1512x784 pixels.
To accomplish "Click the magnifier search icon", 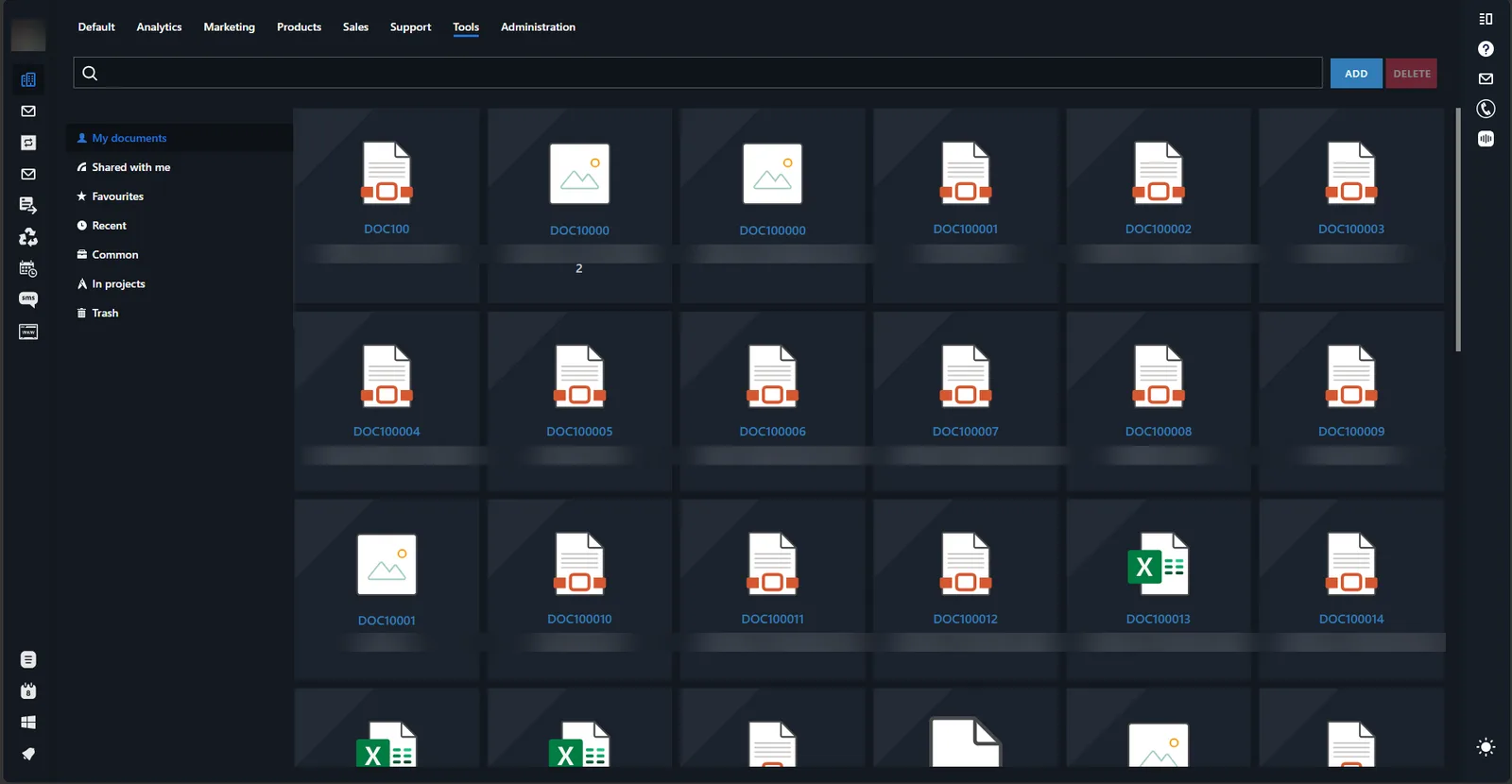I will [90, 73].
